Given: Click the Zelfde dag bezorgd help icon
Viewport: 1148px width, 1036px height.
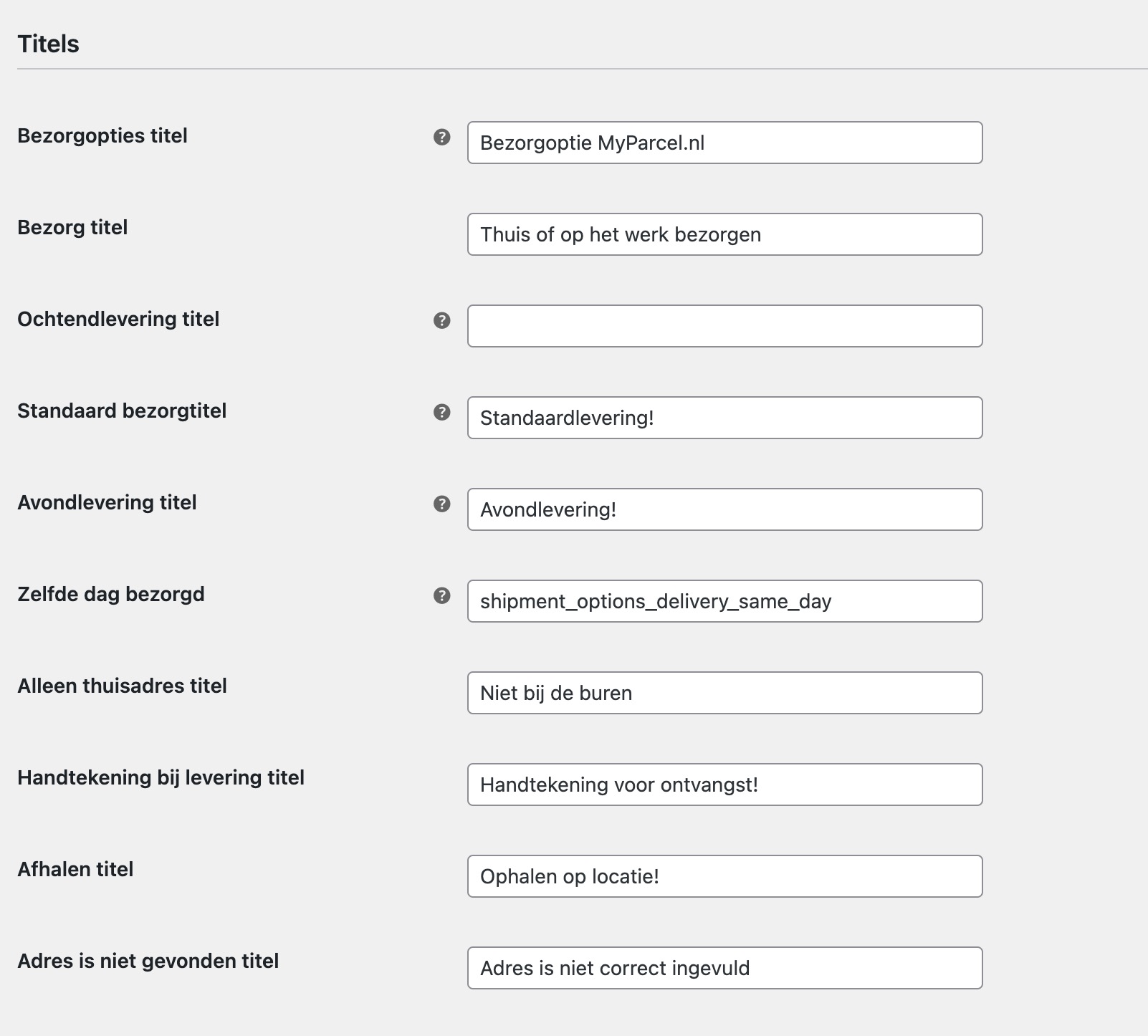Looking at the screenshot, I should [442, 595].
